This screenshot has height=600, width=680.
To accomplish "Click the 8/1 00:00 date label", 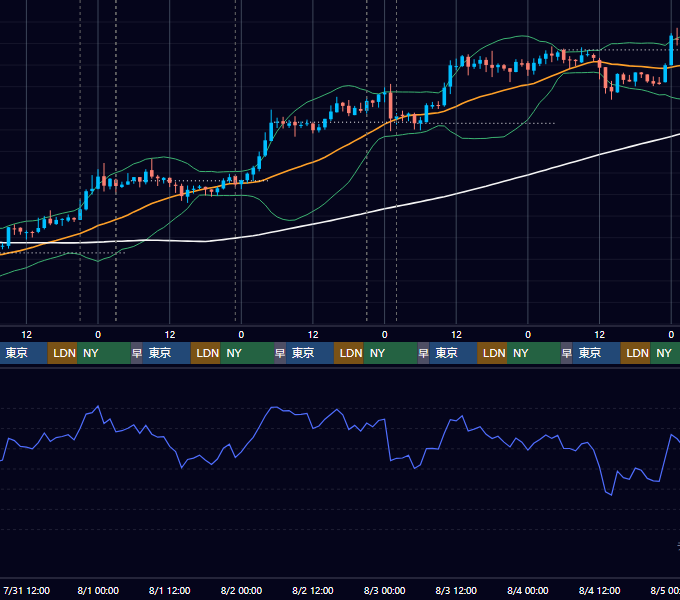I will tap(98, 590).
